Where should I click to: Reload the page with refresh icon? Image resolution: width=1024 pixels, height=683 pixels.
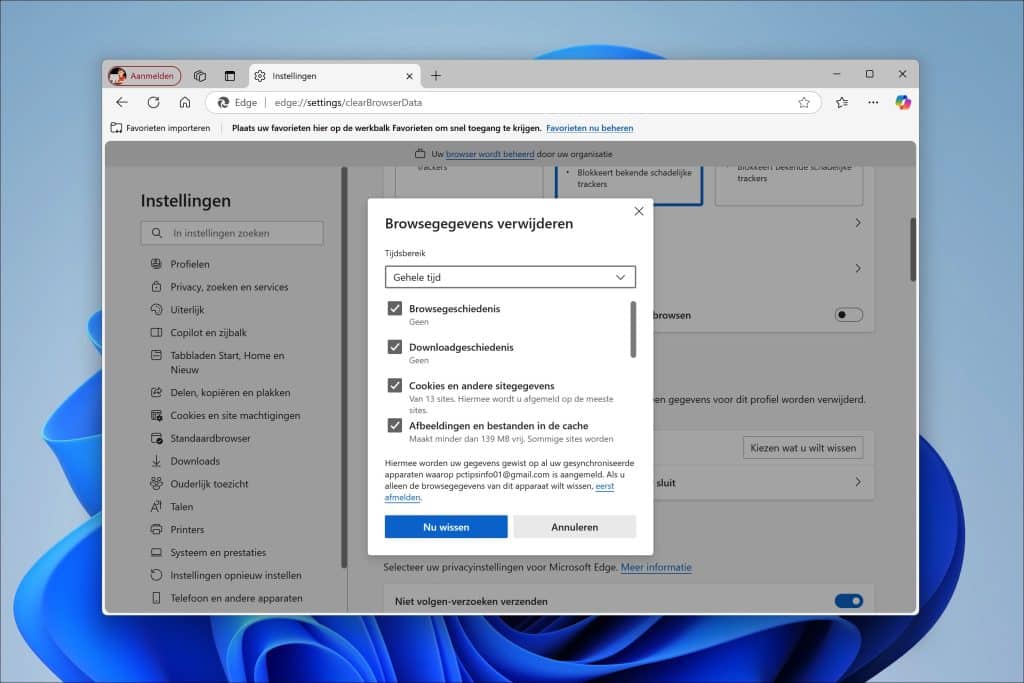153,103
